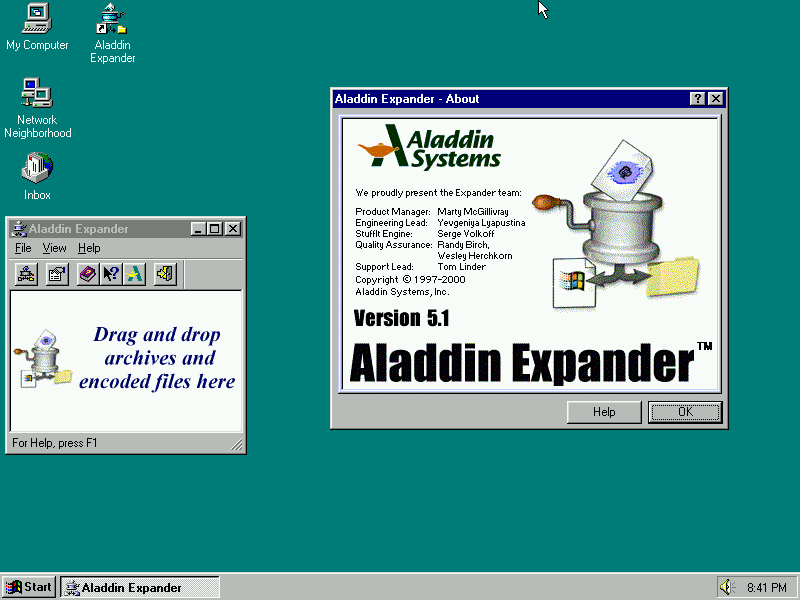Click the 8:41 PM taskbar clock
The height and width of the screenshot is (600, 800).
click(x=766, y=588)
